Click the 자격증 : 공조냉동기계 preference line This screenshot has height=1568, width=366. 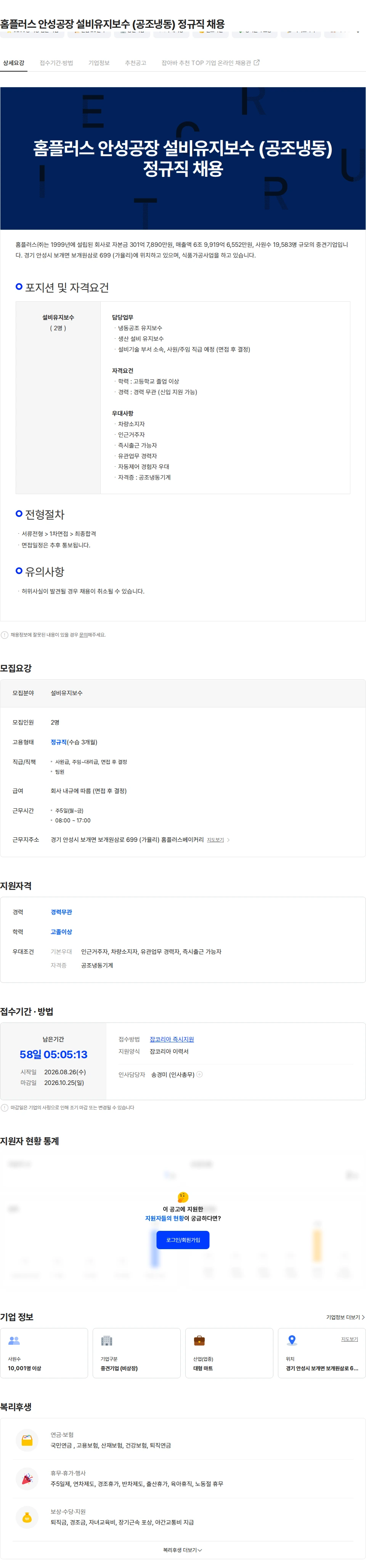coord(144,477)
